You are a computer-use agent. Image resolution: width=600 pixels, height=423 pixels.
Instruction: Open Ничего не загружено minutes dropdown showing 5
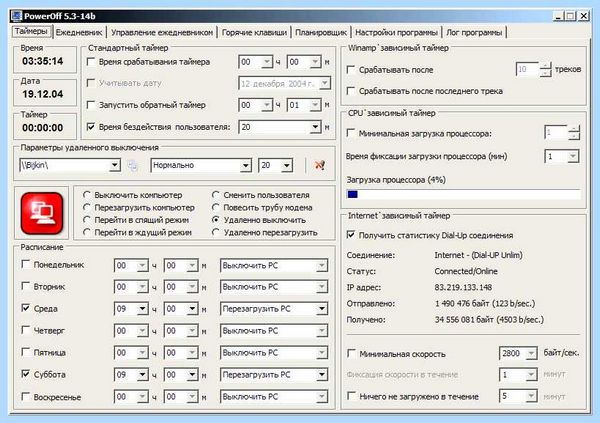531,396
